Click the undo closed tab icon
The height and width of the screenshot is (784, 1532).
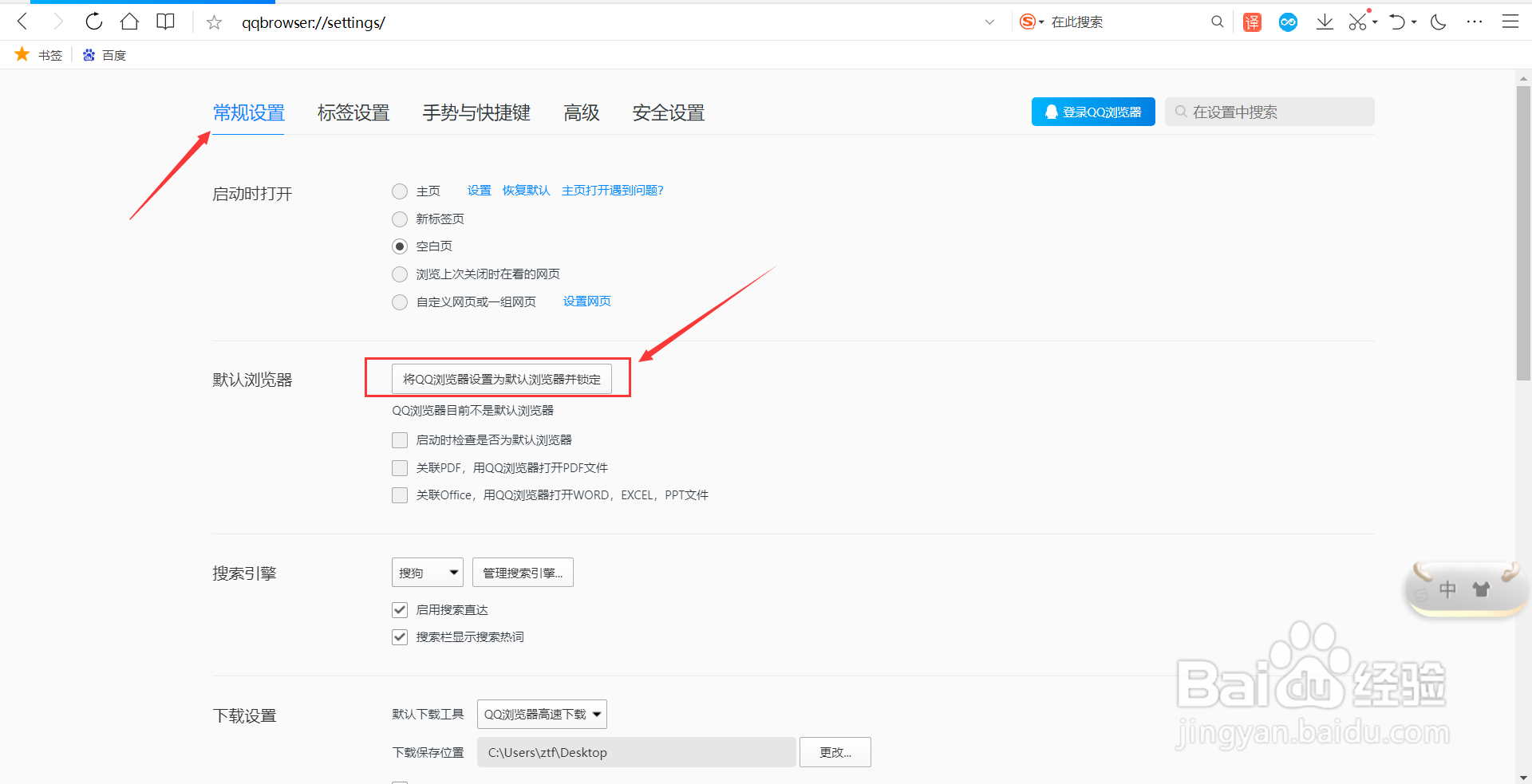(x=1396, y=22)
